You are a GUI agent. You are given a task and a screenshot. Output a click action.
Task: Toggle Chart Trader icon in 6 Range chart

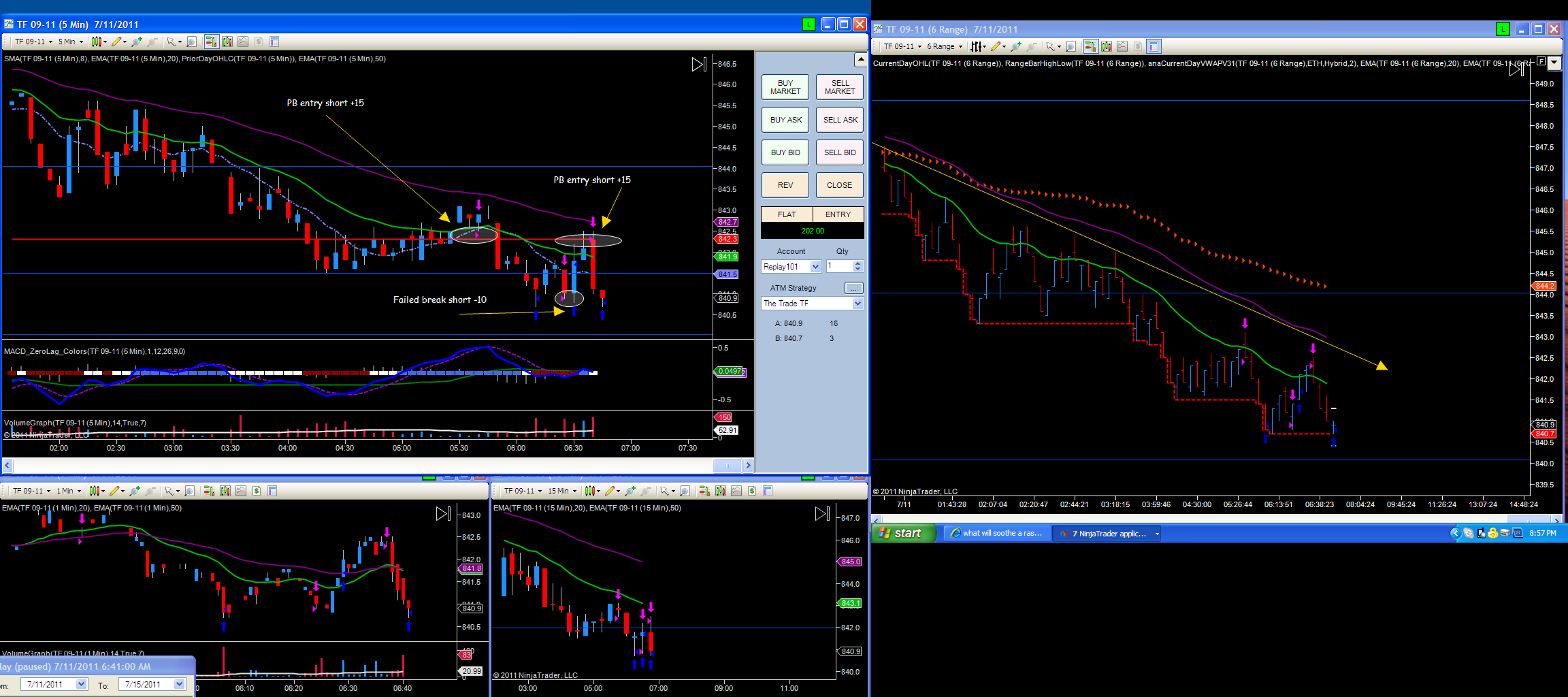(1090, 46)
